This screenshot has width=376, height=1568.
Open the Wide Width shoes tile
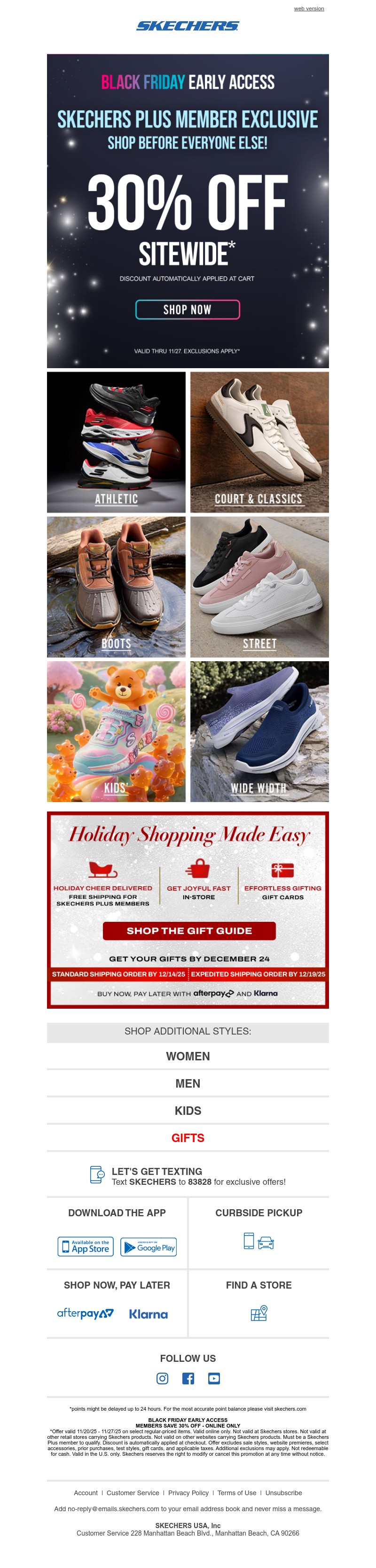(x=259, y=731)
